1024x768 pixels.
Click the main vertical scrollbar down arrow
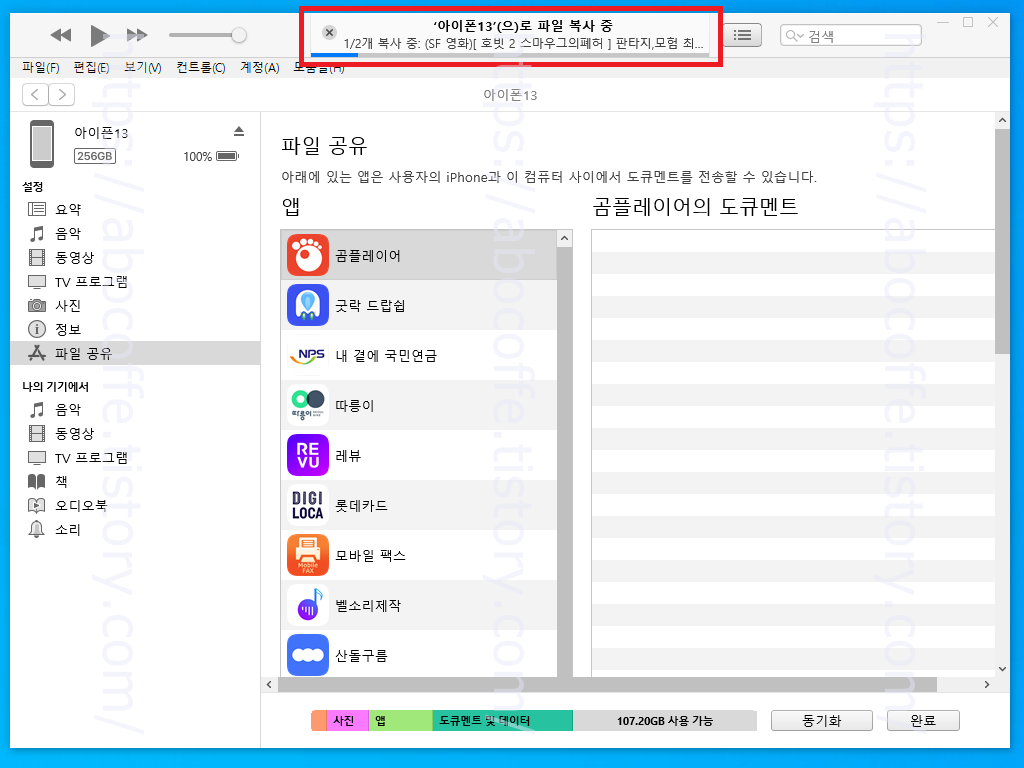coord(1002,669)
